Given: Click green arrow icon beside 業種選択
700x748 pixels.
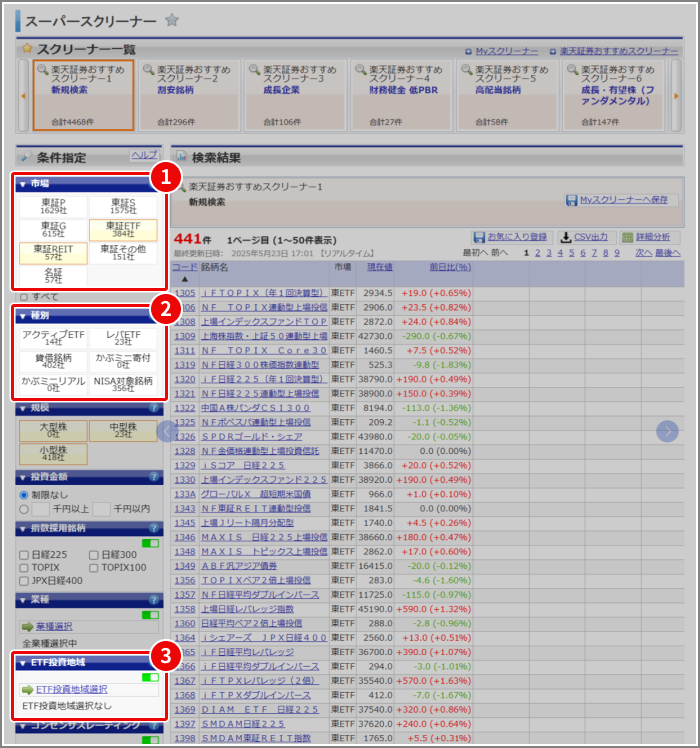Looking at the screenshot, I should pyautogui.click(x=27, y=626).
